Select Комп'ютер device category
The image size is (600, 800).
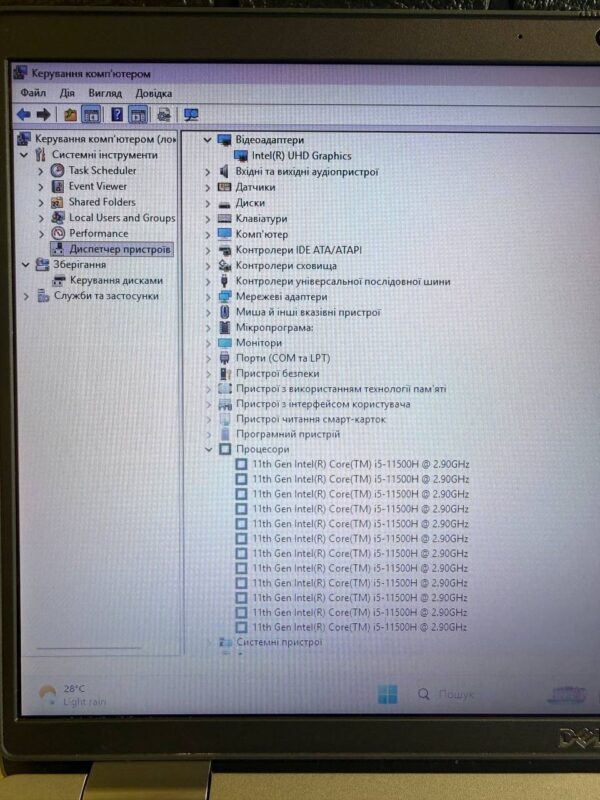pyautogui.click(x=262, y=234)
